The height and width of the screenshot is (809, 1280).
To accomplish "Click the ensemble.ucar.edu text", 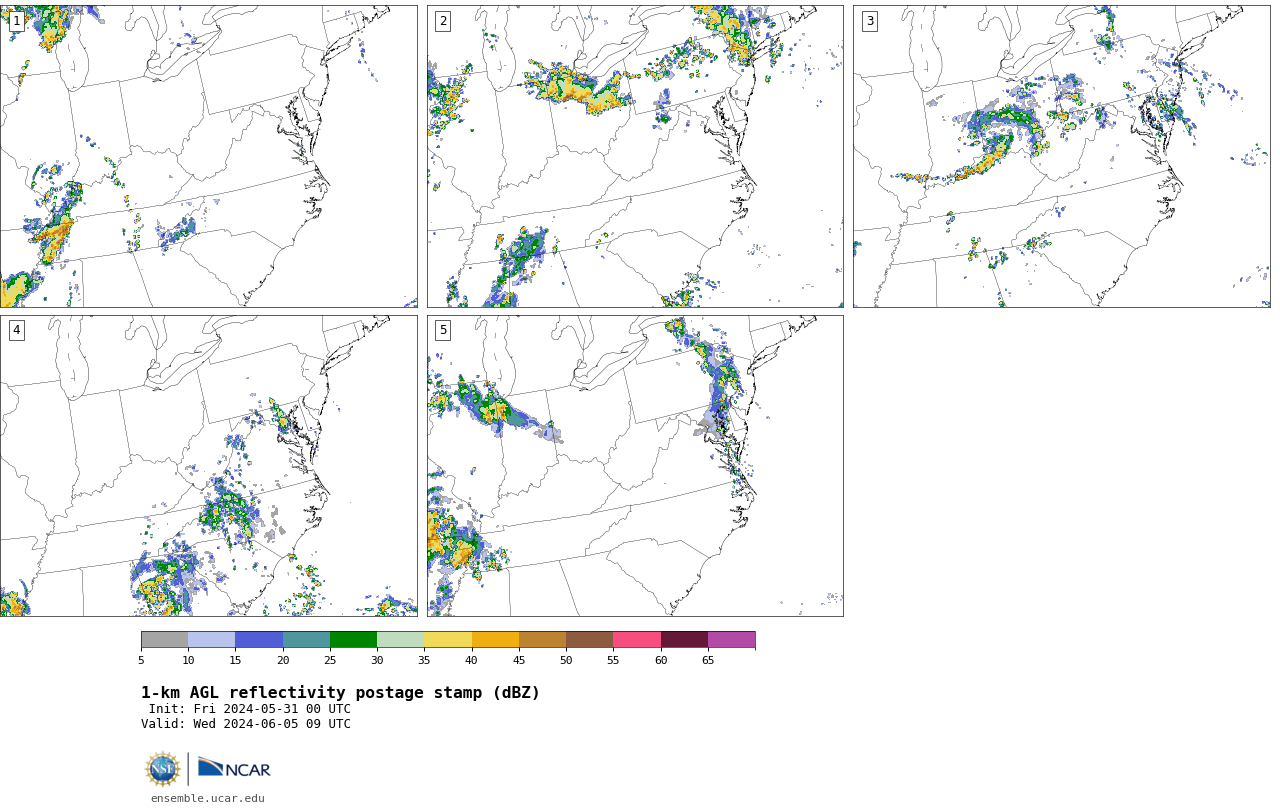I will (x=208, y=798).
